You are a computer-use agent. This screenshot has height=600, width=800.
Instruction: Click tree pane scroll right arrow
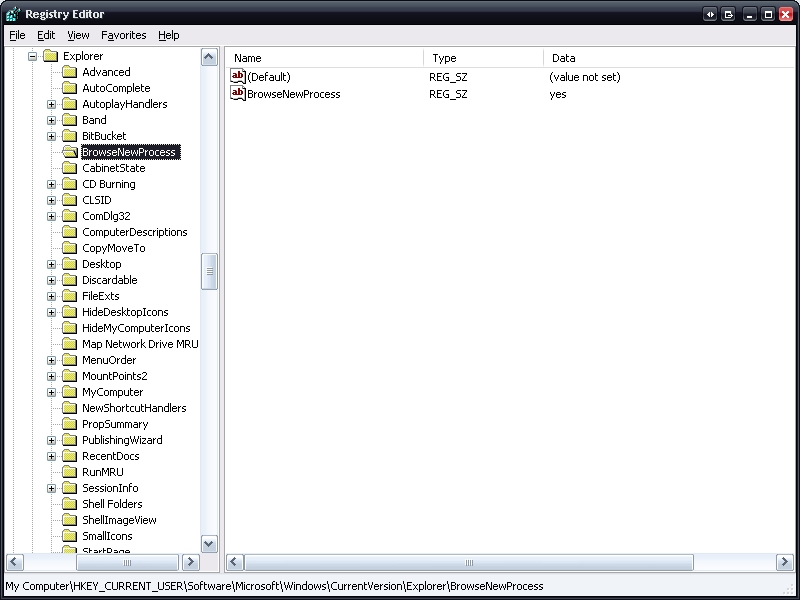coord(191,562)
